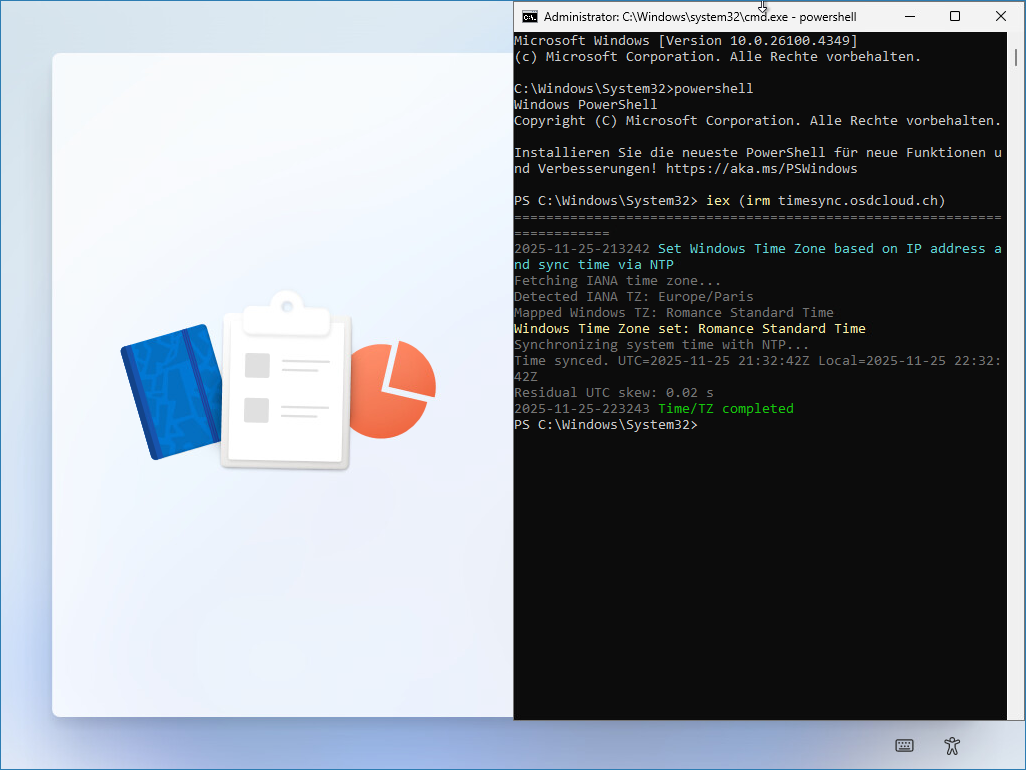Open the Accessibility figure icon

coord(952,745)
